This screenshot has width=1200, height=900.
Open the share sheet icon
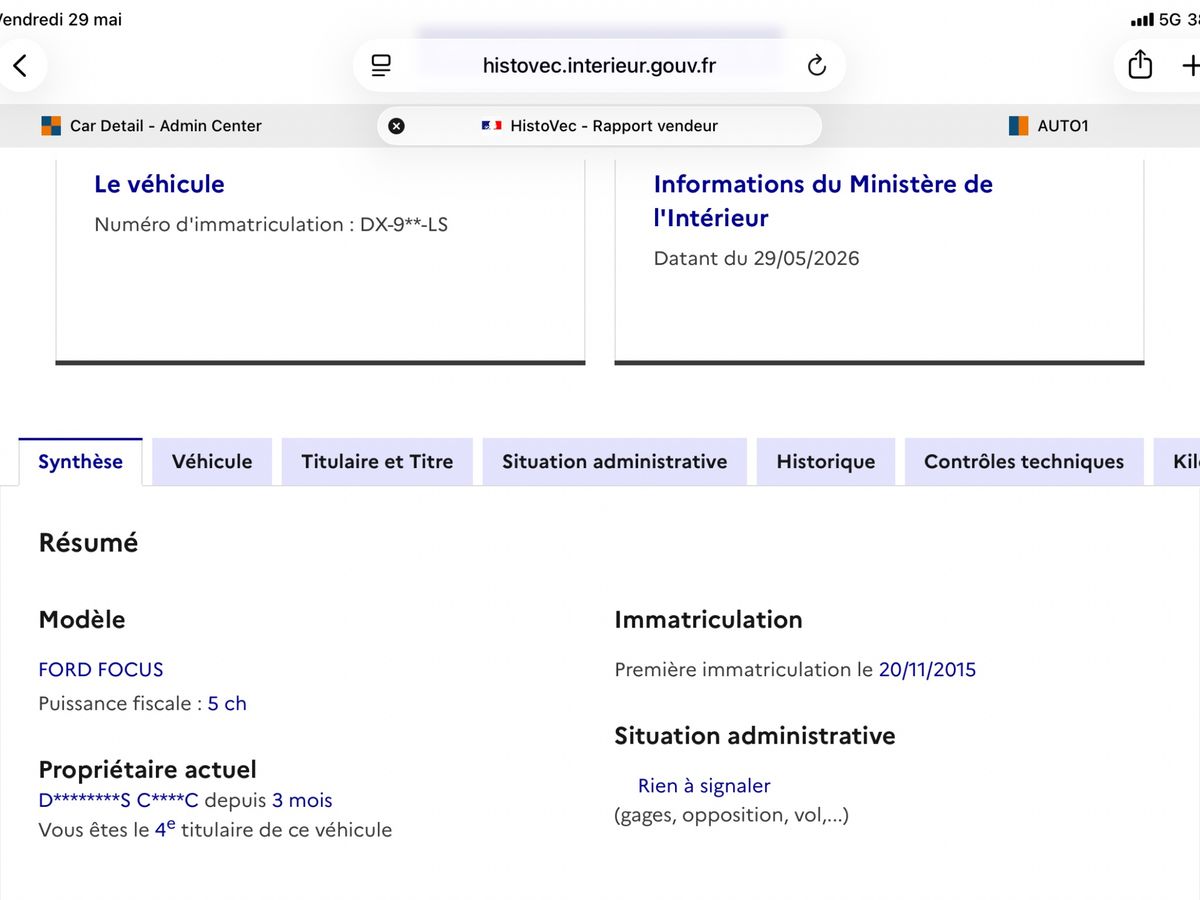click(x=1139, y=65)
